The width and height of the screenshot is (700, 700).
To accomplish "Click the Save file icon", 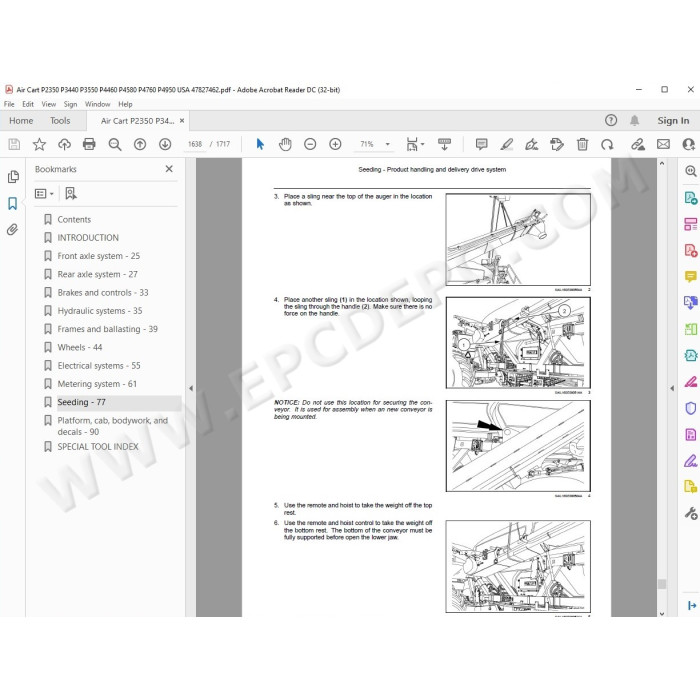I will (14, 144).
